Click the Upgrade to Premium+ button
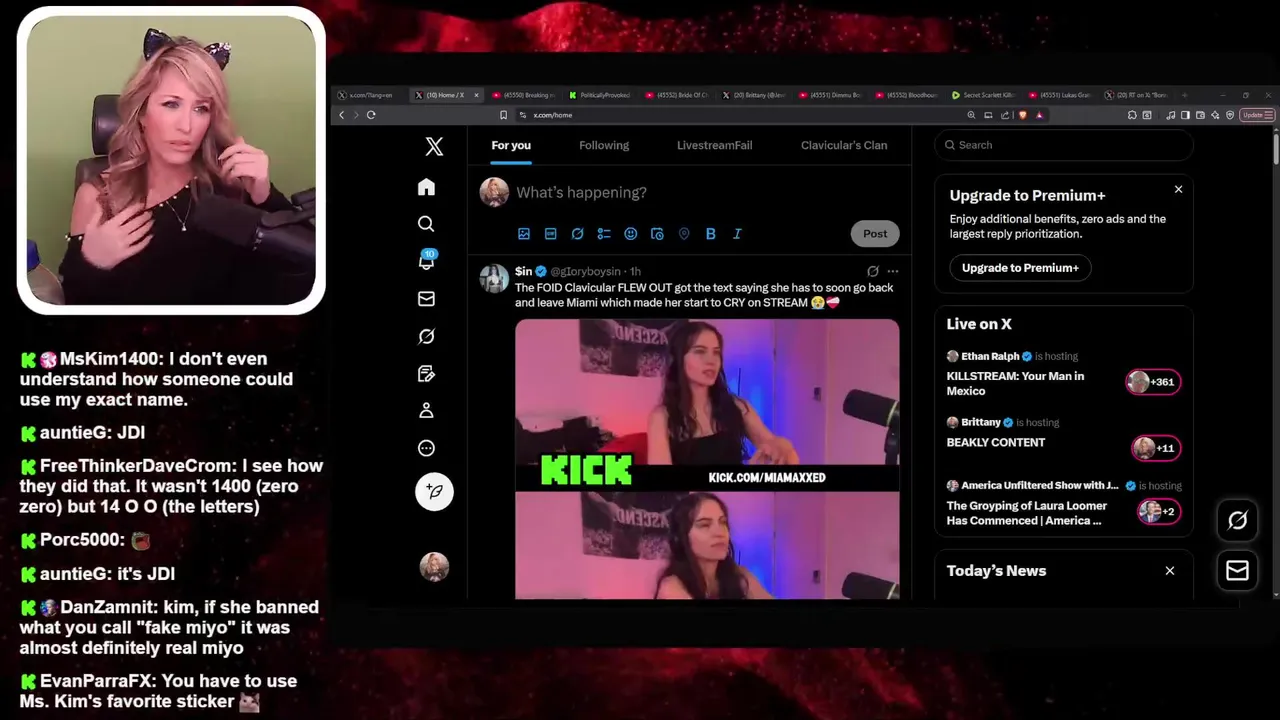This screenshot has width=1280, height=720. pyautogui.click(x=1020, y=268)
